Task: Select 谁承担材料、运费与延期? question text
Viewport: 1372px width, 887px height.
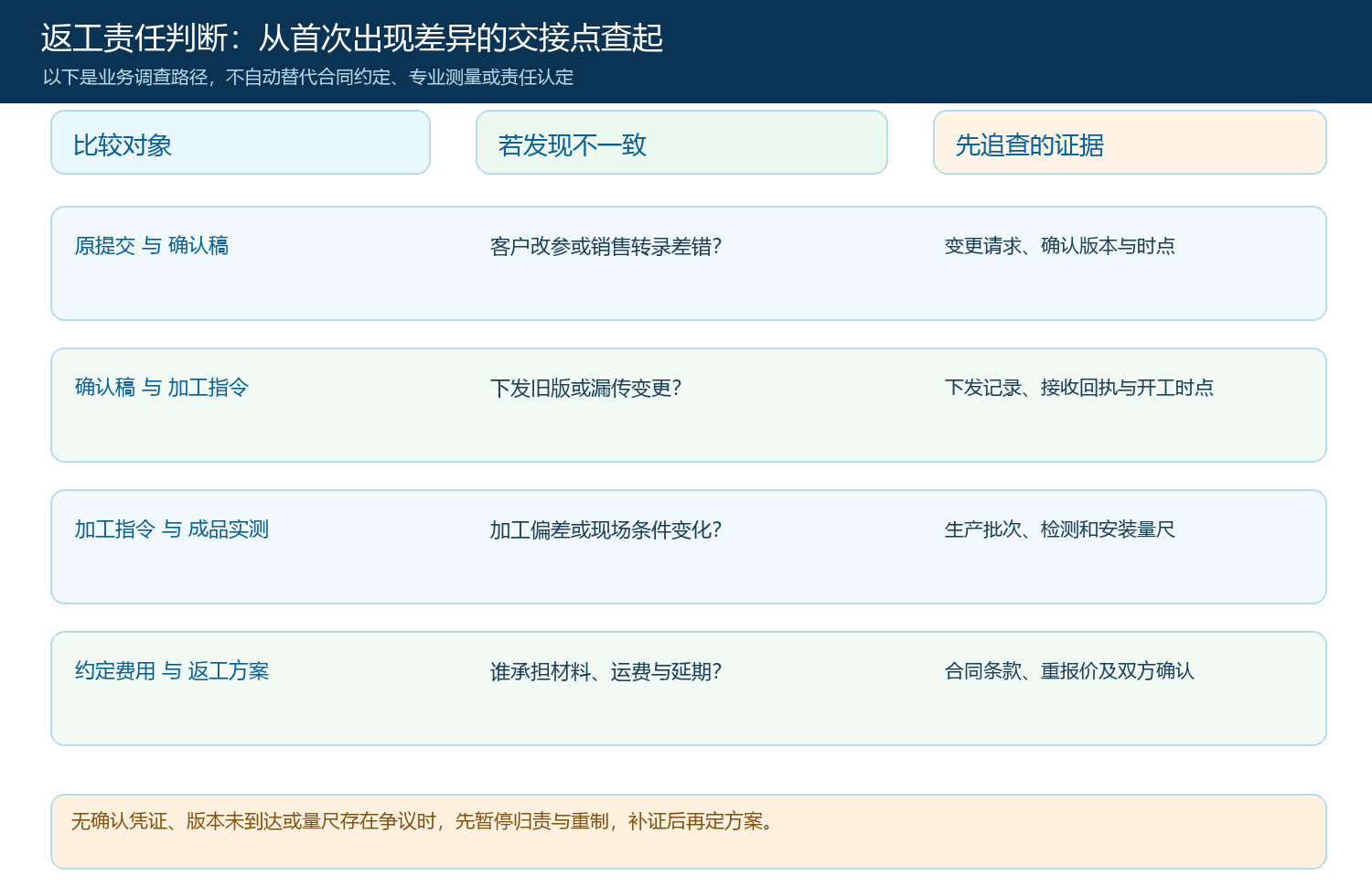Action: pyautogui.click(x=606, y=672)
